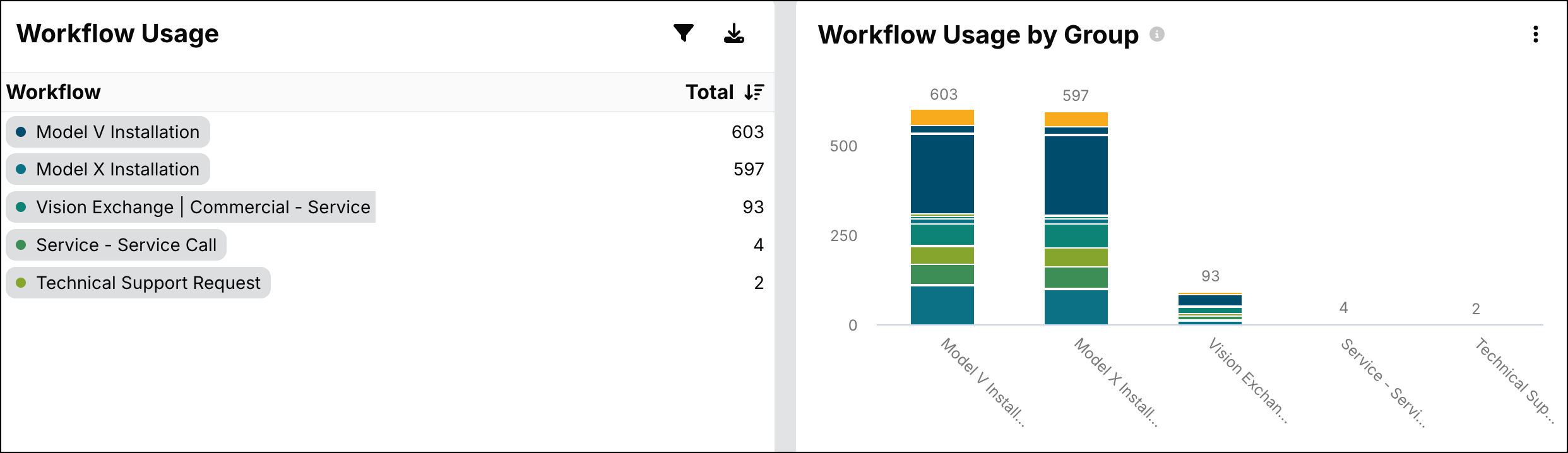
Task: Sort by the Total column header
Action: tap(710, 92)
